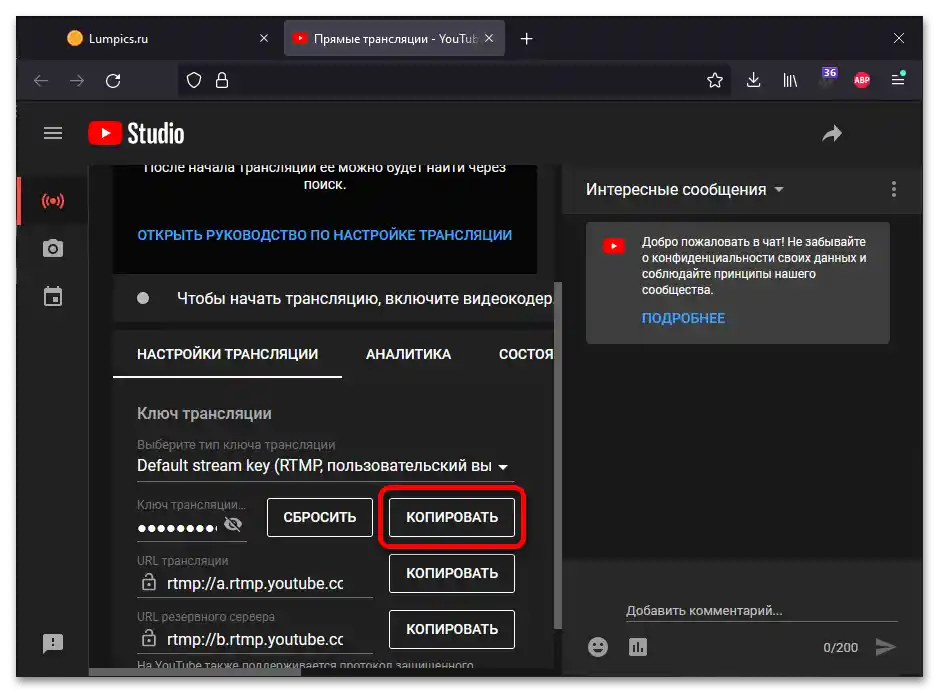Click the send message arrow icon
Screen dimensions: 939x693
885,647
